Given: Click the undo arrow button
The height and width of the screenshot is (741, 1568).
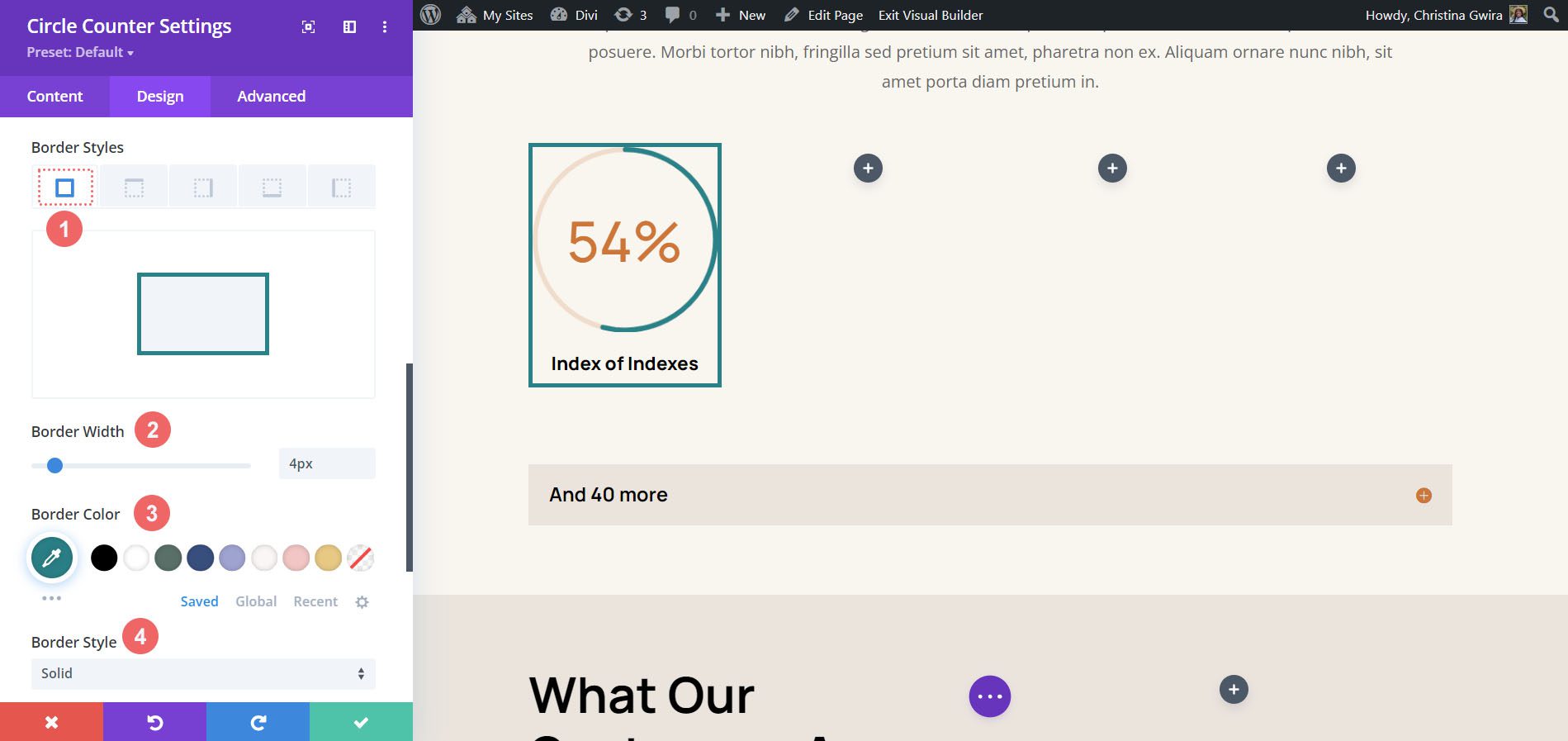Looking at the screenshot, I should coord(154,722).
